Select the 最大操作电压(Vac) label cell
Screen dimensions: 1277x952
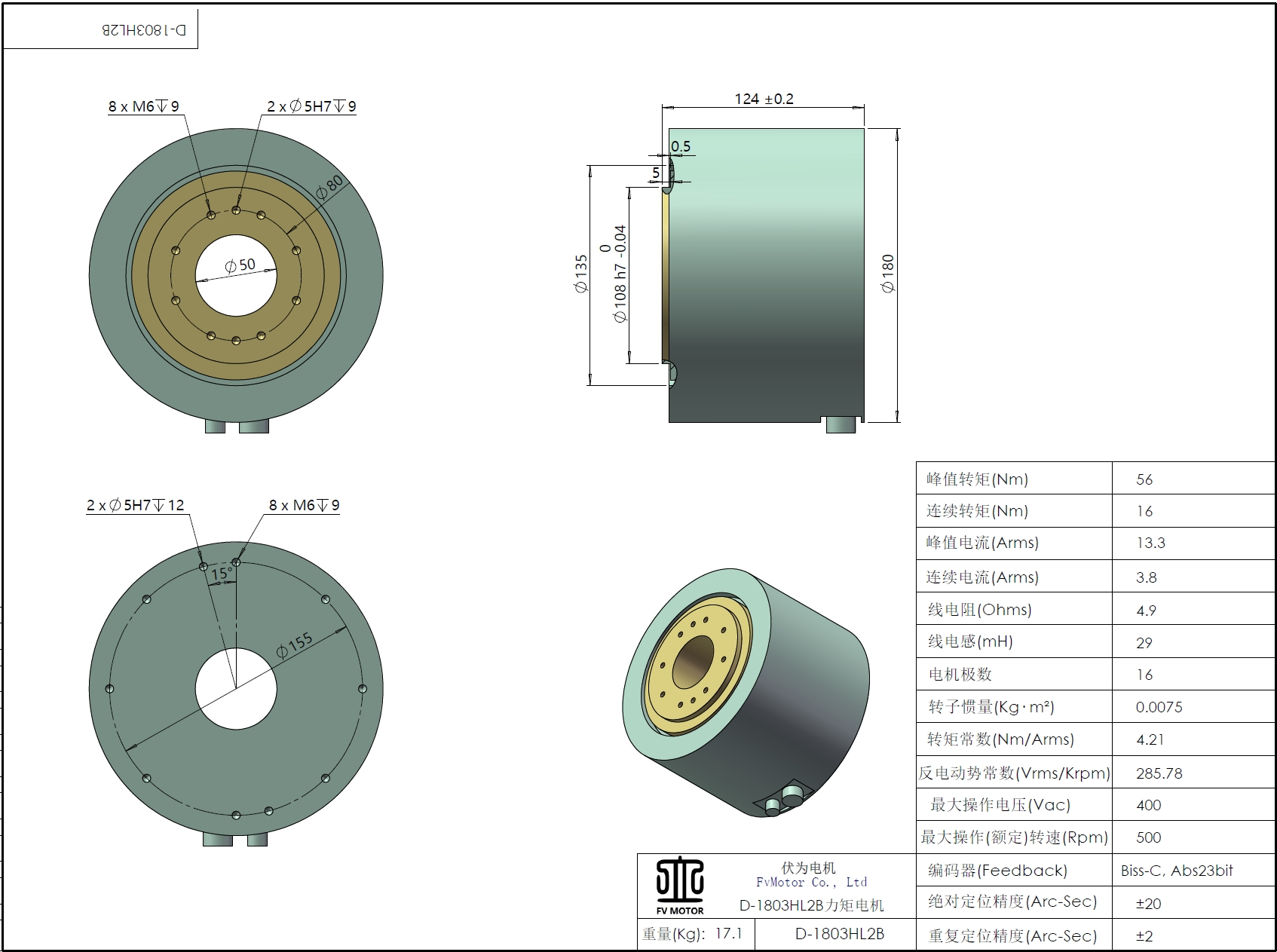pyautogui.click(x=1014, y=804)
